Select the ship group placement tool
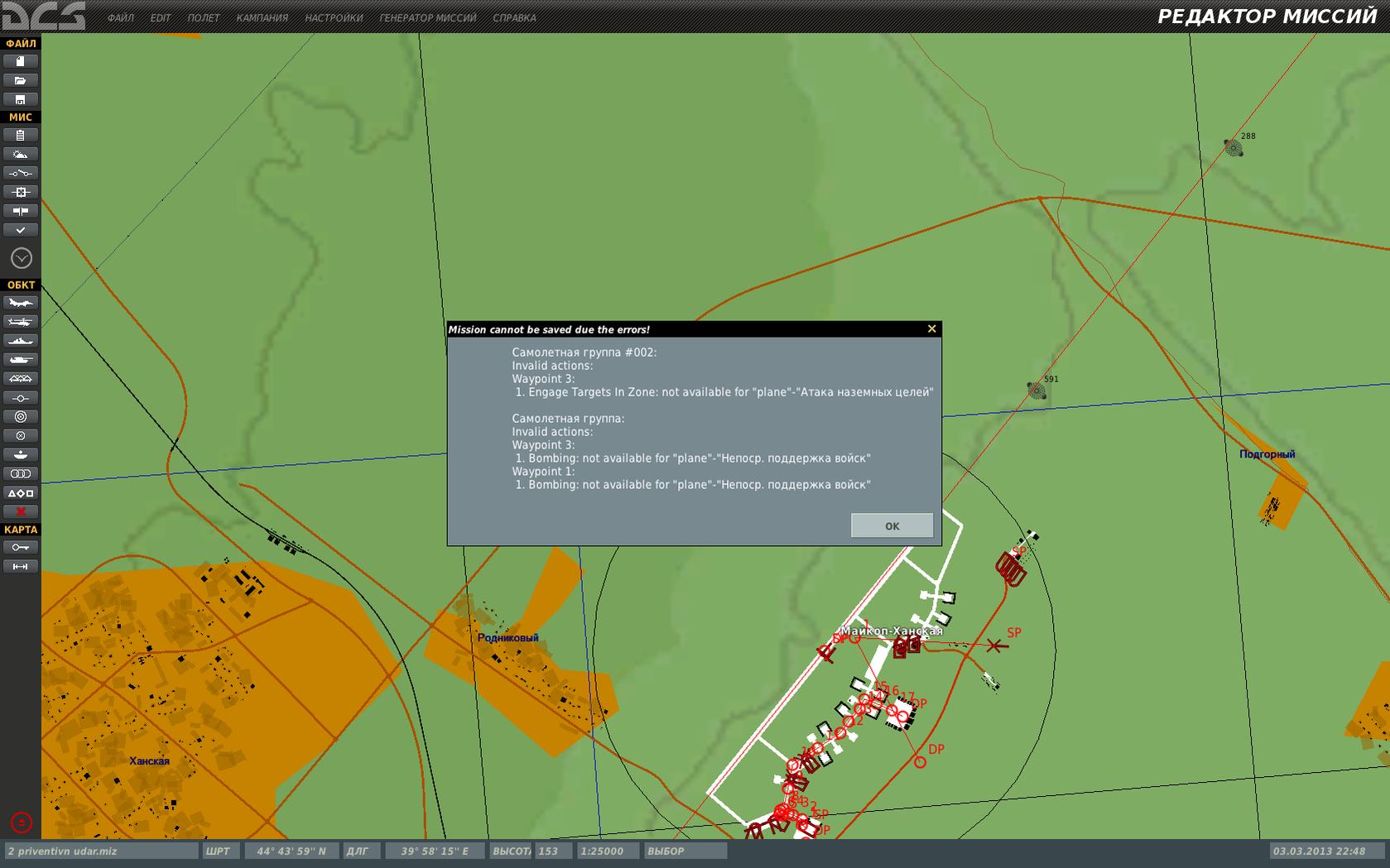1390x868 pixels. click(x=21, y=341)
